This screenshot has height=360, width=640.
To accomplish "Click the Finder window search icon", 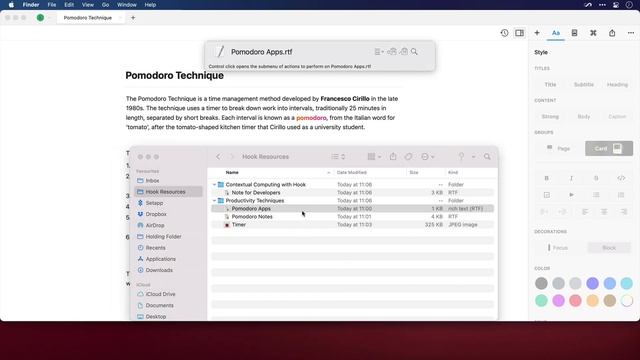I will 487,157.
